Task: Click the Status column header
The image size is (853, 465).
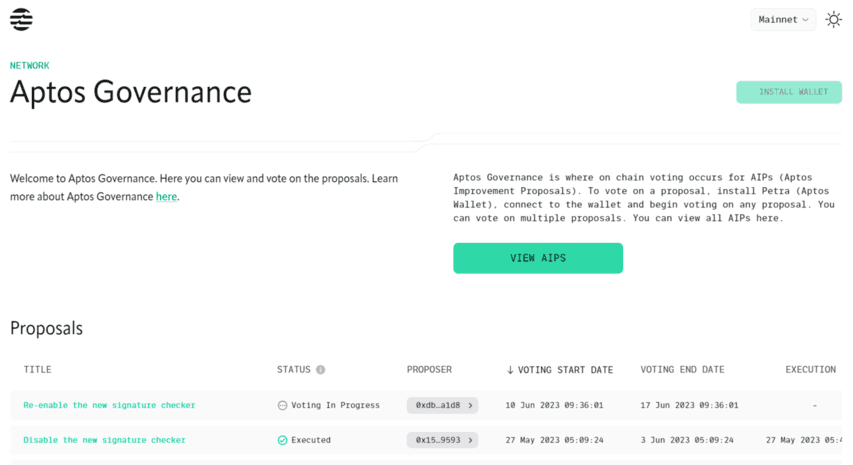Action: [294, 370]
